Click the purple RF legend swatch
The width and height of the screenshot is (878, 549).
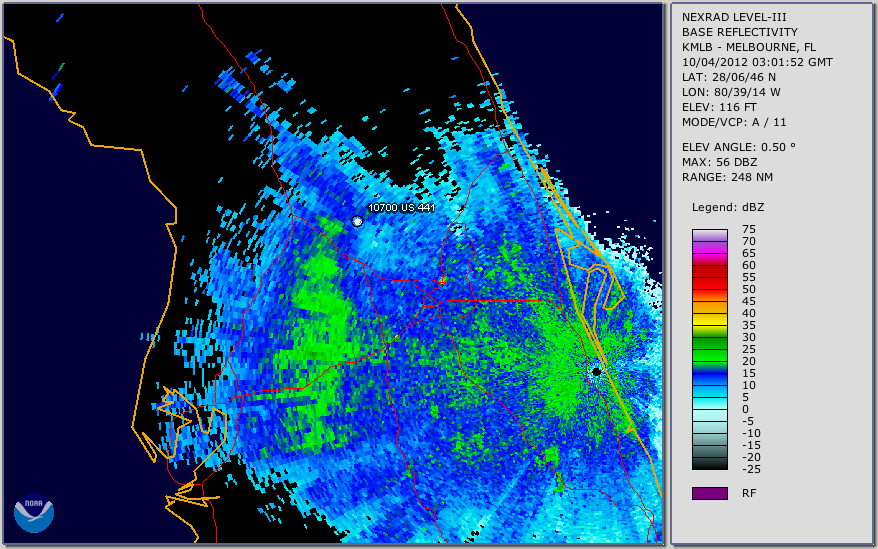709,493
